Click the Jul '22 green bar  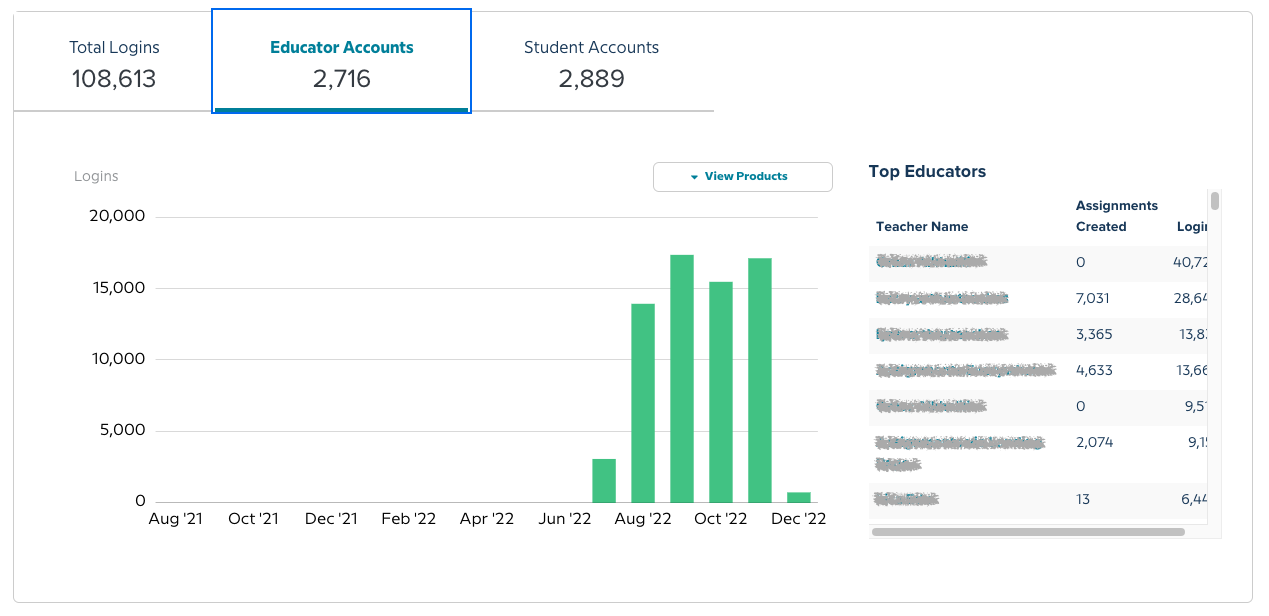pos(604,481)
